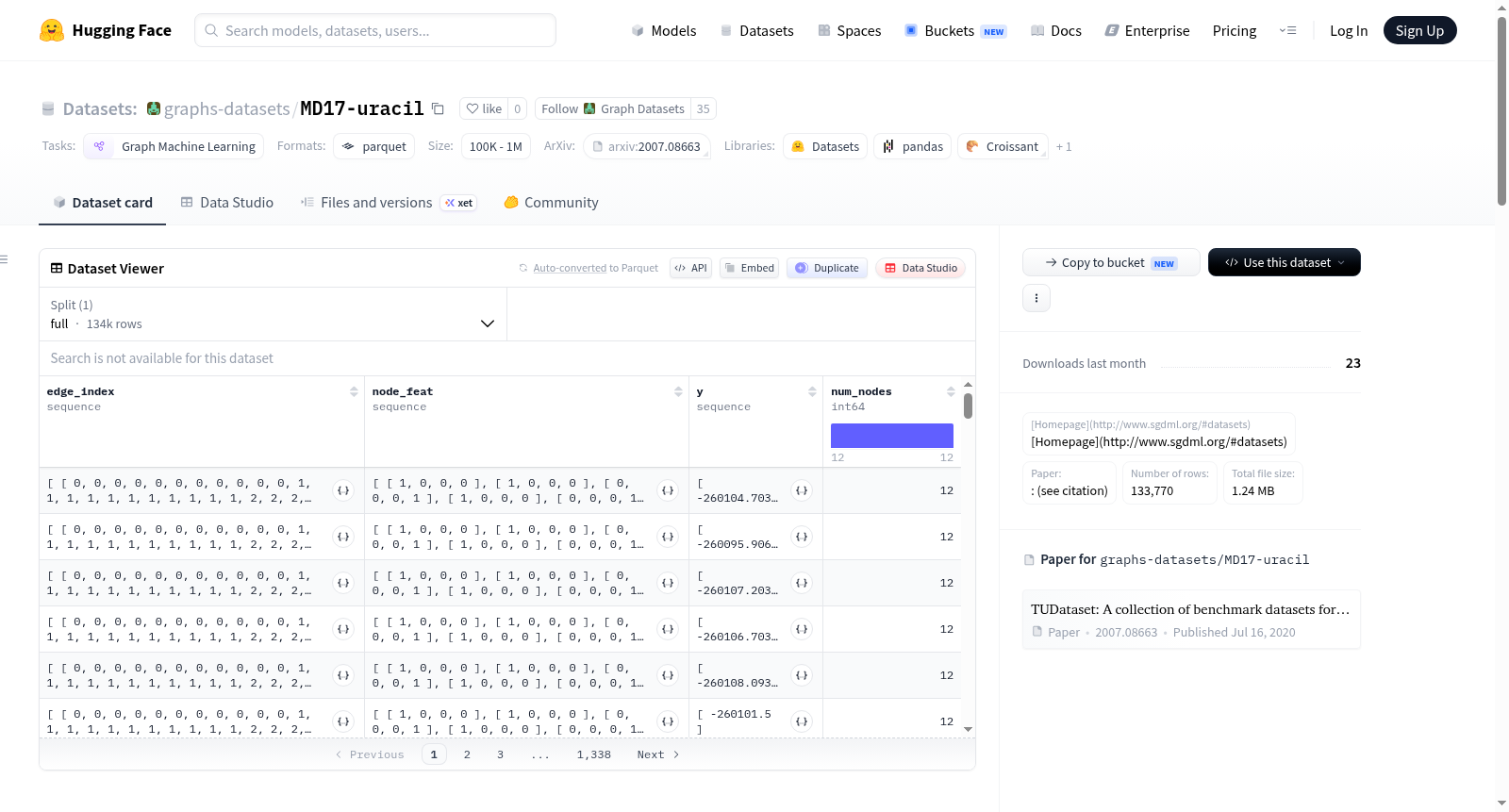1509x812 pixels.
Task: Sort by the y column
Action: [x=812, y=391]
